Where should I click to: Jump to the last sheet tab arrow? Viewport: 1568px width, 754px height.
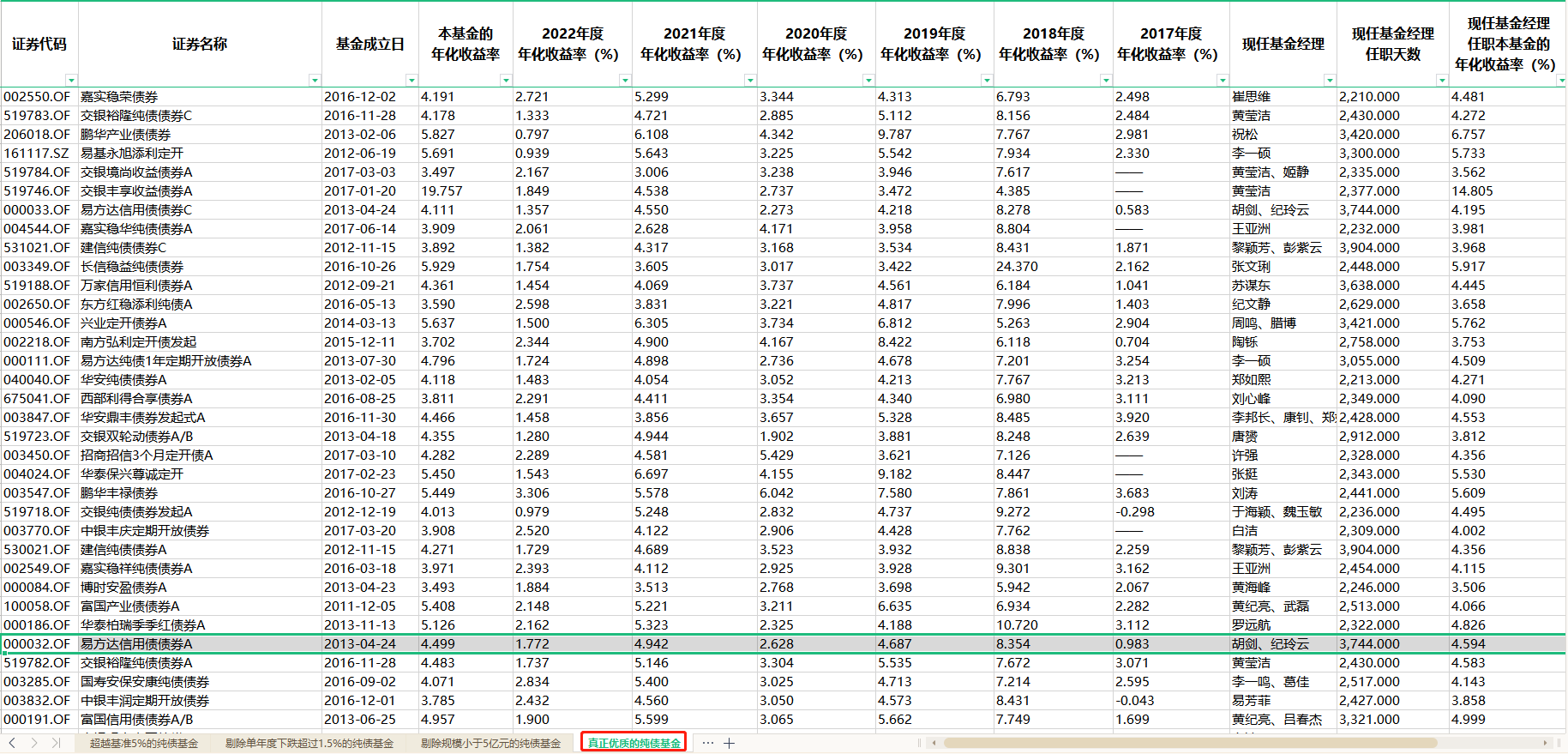56,743
